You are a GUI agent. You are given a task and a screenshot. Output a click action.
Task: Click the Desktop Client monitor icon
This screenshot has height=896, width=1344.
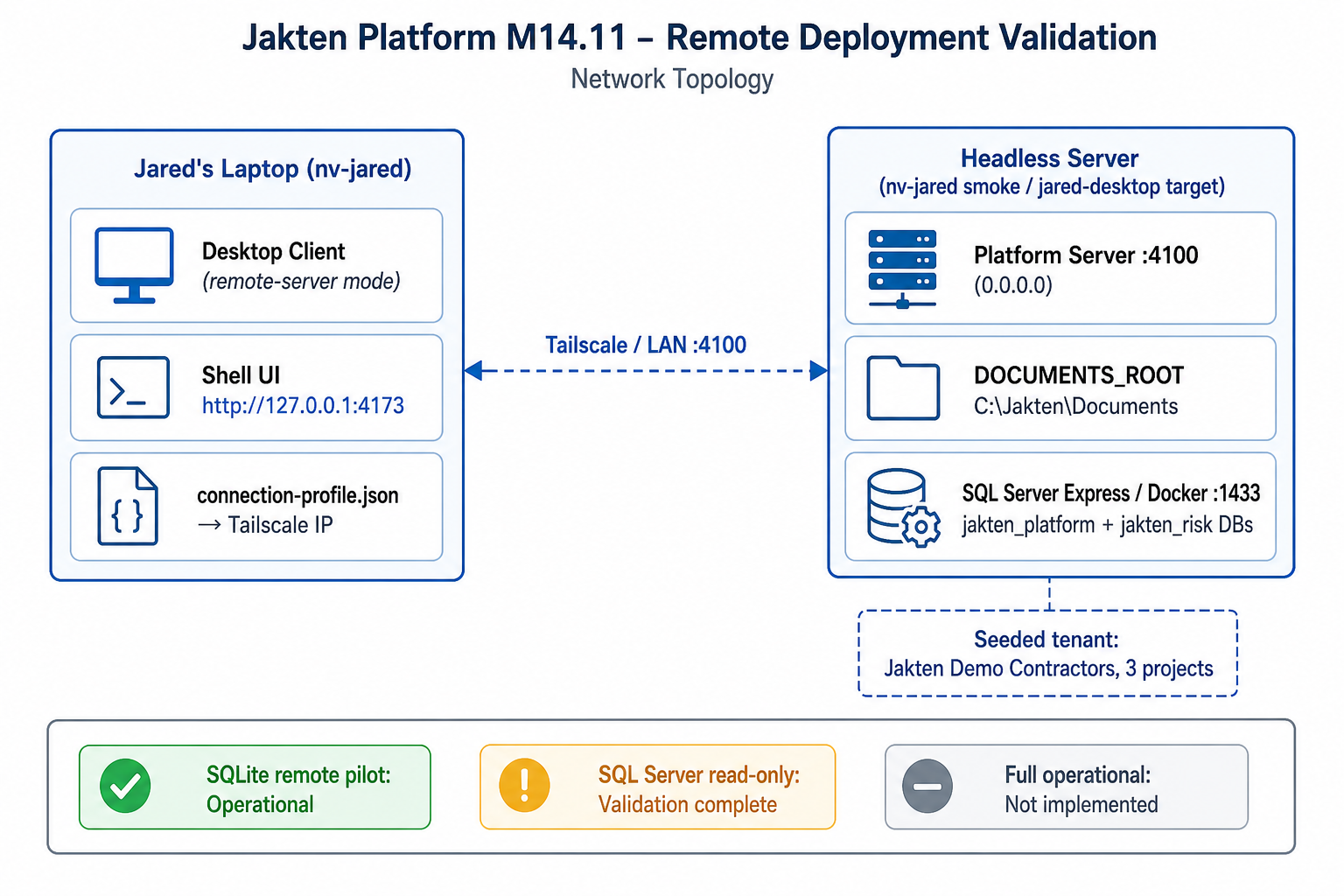click(x=134, y=265)
